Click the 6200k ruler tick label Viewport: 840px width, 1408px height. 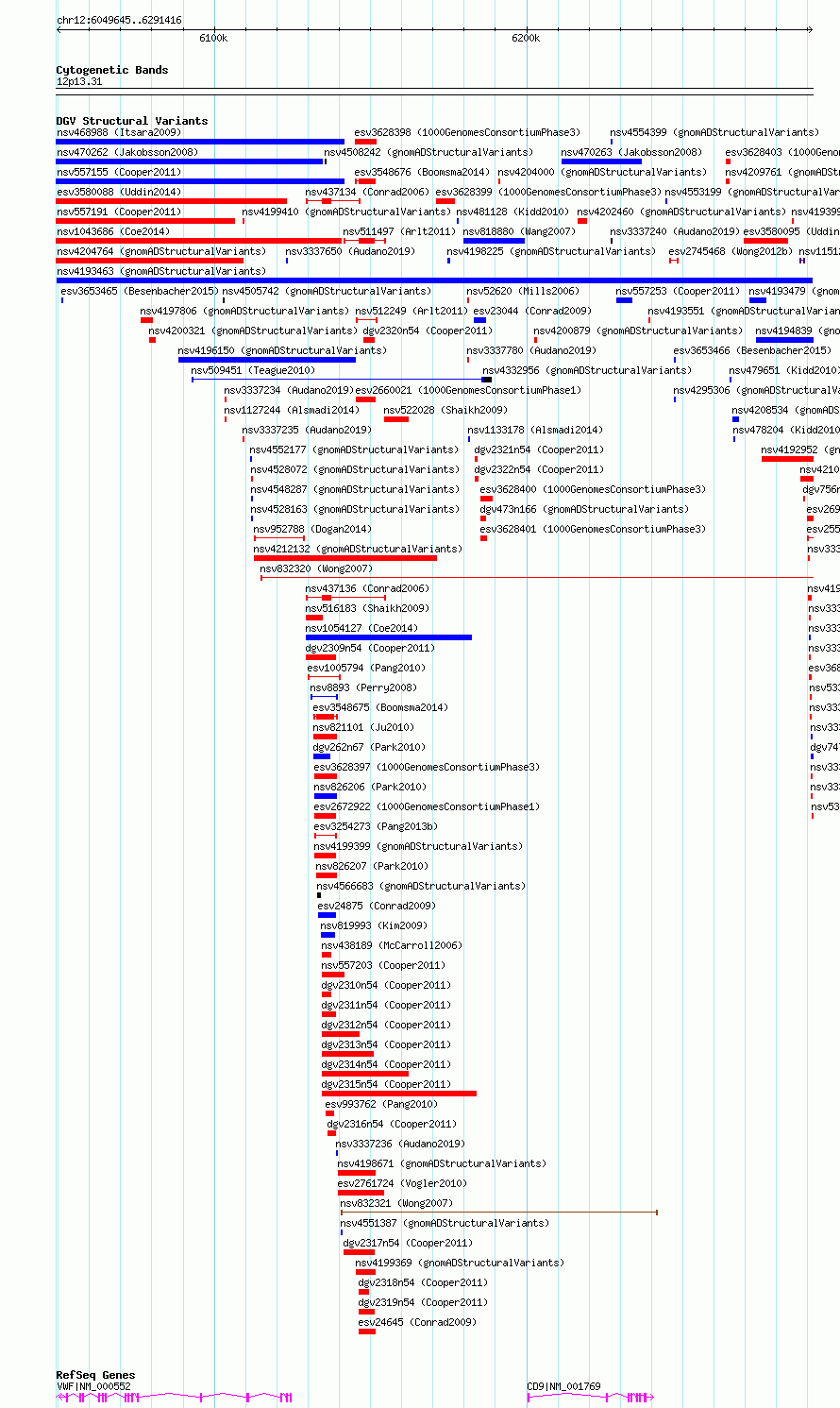tap(527, 38)
